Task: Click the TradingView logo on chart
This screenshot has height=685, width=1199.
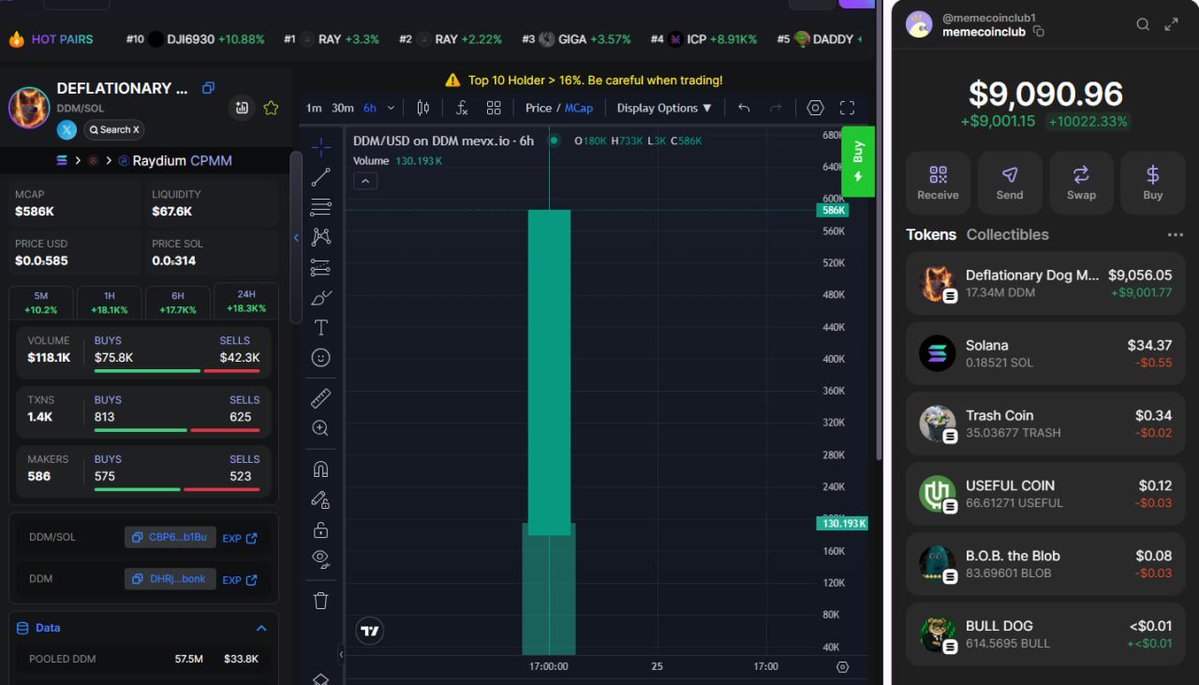Action: [x=370, y=631]
